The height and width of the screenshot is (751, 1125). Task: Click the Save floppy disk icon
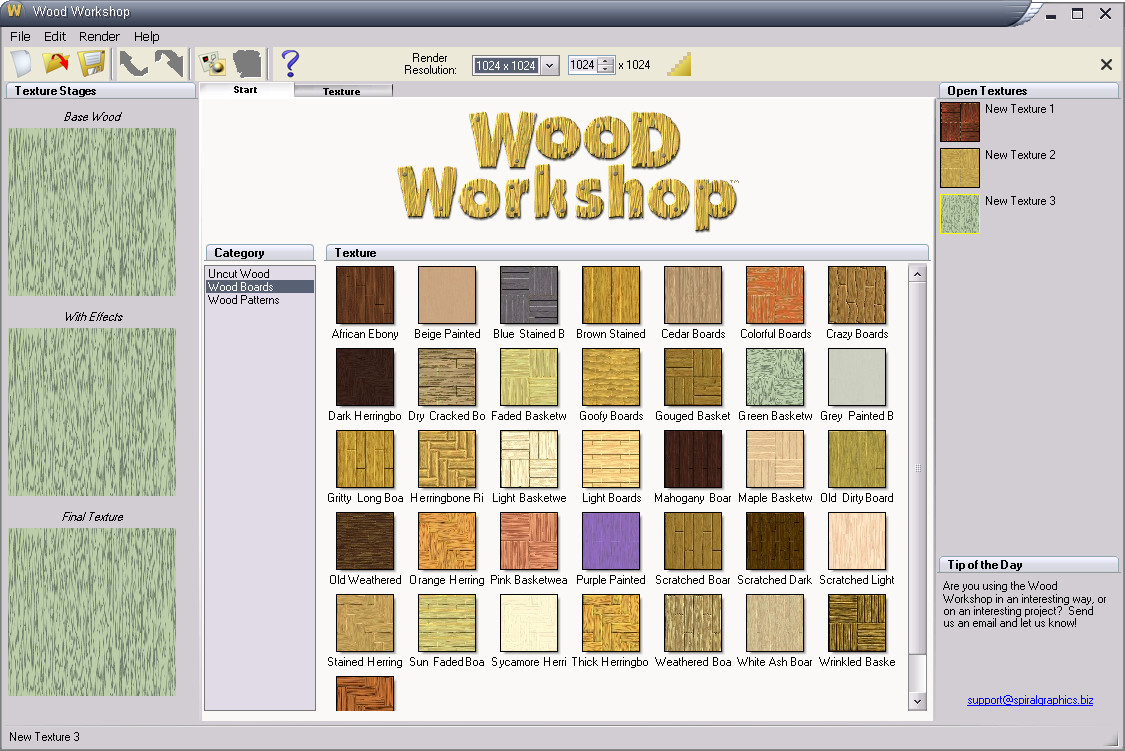point(91,64)
